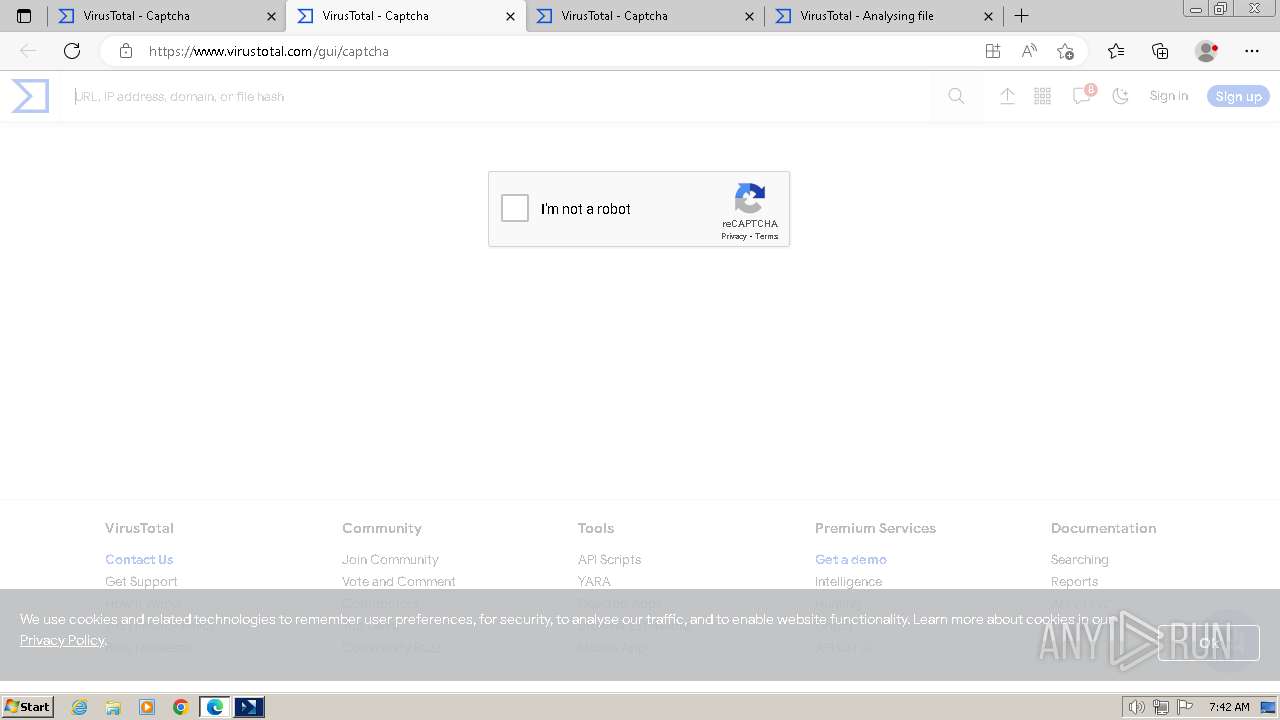The image size is (1280, 720).
Task: Reload the page with refresh icon
Action: coord(72,51)
